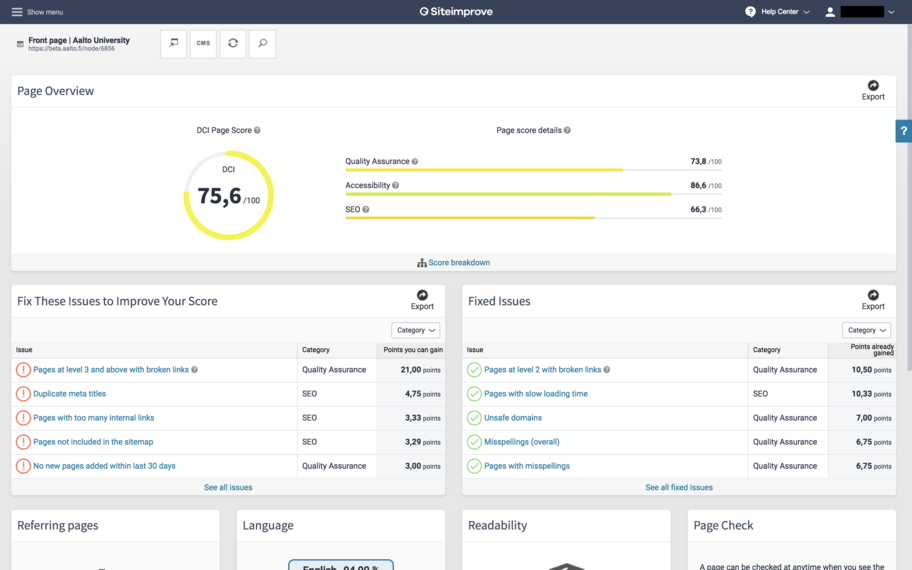Expand Category dropdown in Fixed Issues
The image size is (912, 570).
tap(866, 330)
